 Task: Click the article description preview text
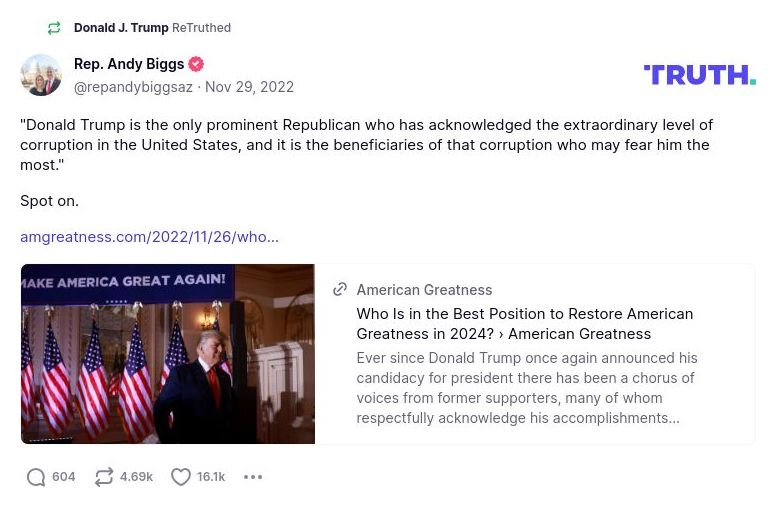coord(526,388)
